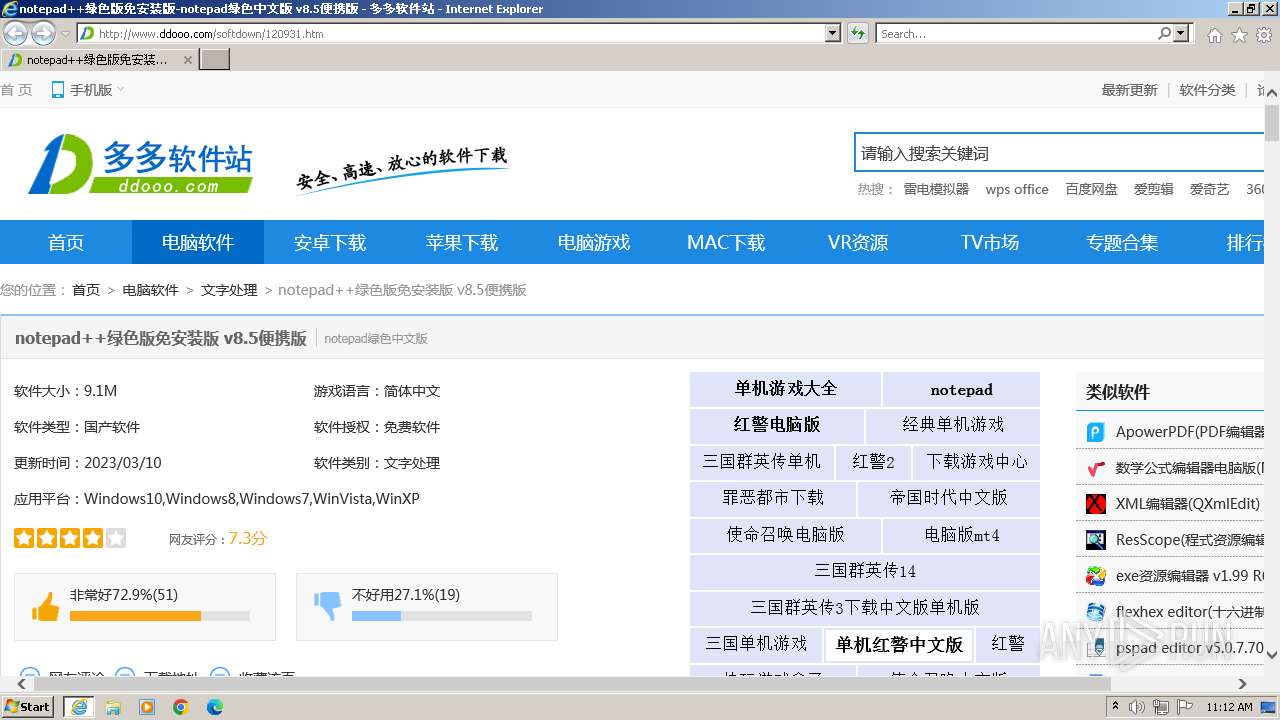This screenshot has width=1280, height=720.
Task: Open media player from taskbar
Action: click(x=147, y=707)
